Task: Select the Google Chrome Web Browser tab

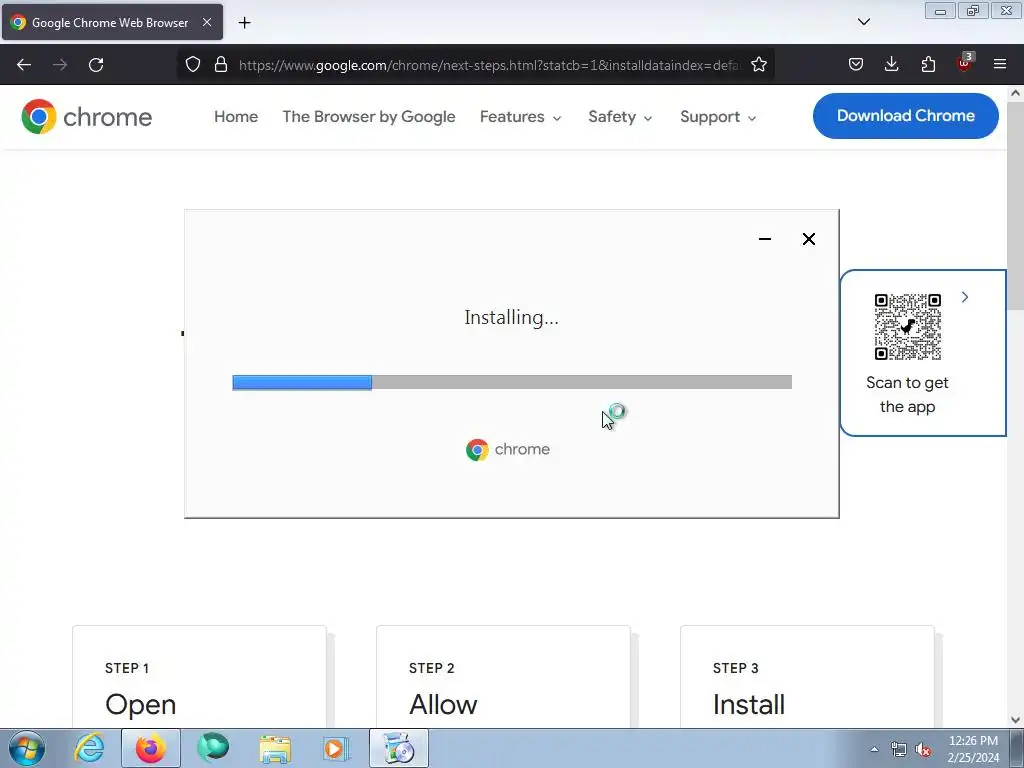Action: click(x=112, y=22)
